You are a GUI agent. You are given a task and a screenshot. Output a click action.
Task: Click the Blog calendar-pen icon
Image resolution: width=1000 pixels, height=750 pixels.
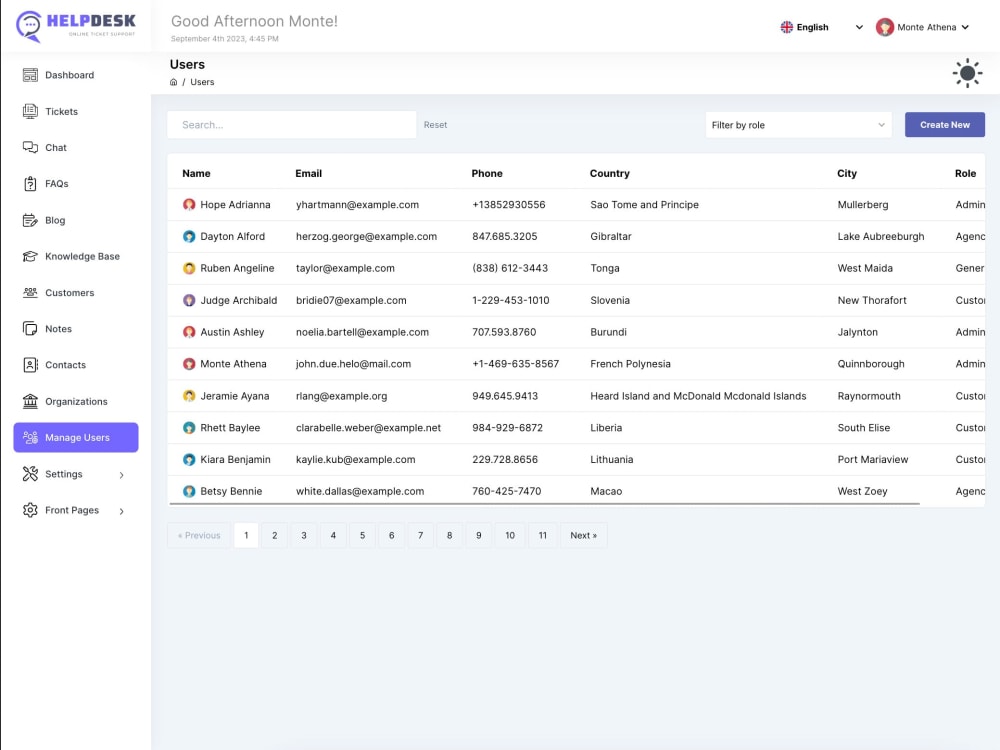[30, 220]
